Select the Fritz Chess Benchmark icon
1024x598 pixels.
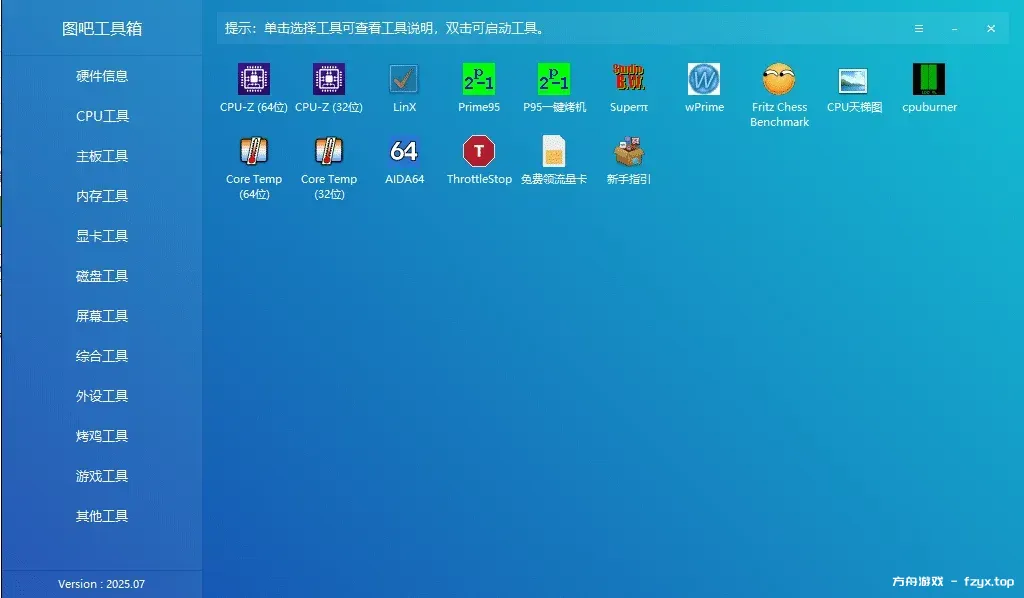coord(779,80)
